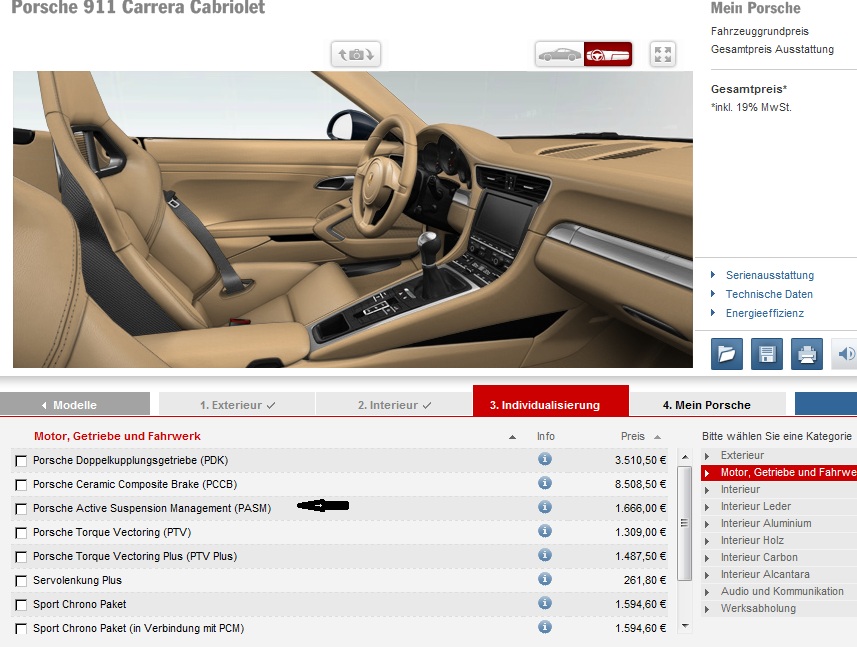Viewport: 857px width, 647px height.
Task: Enable Porsche Doppelkupplungsgetriebe (PDK) checkbox
Action: [x=21, y=461]
